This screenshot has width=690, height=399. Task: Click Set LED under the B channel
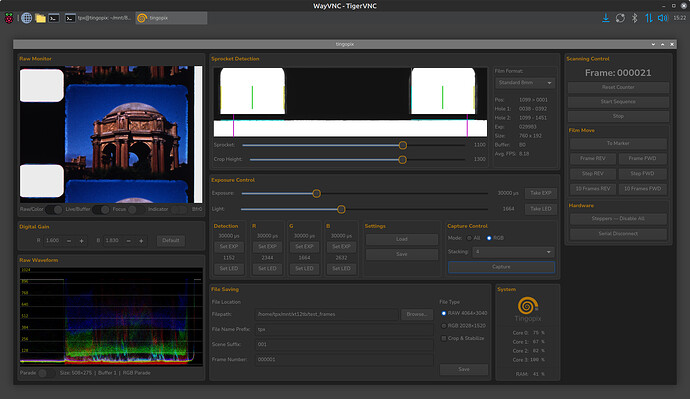pyautogui.click(x=341, y=268)
